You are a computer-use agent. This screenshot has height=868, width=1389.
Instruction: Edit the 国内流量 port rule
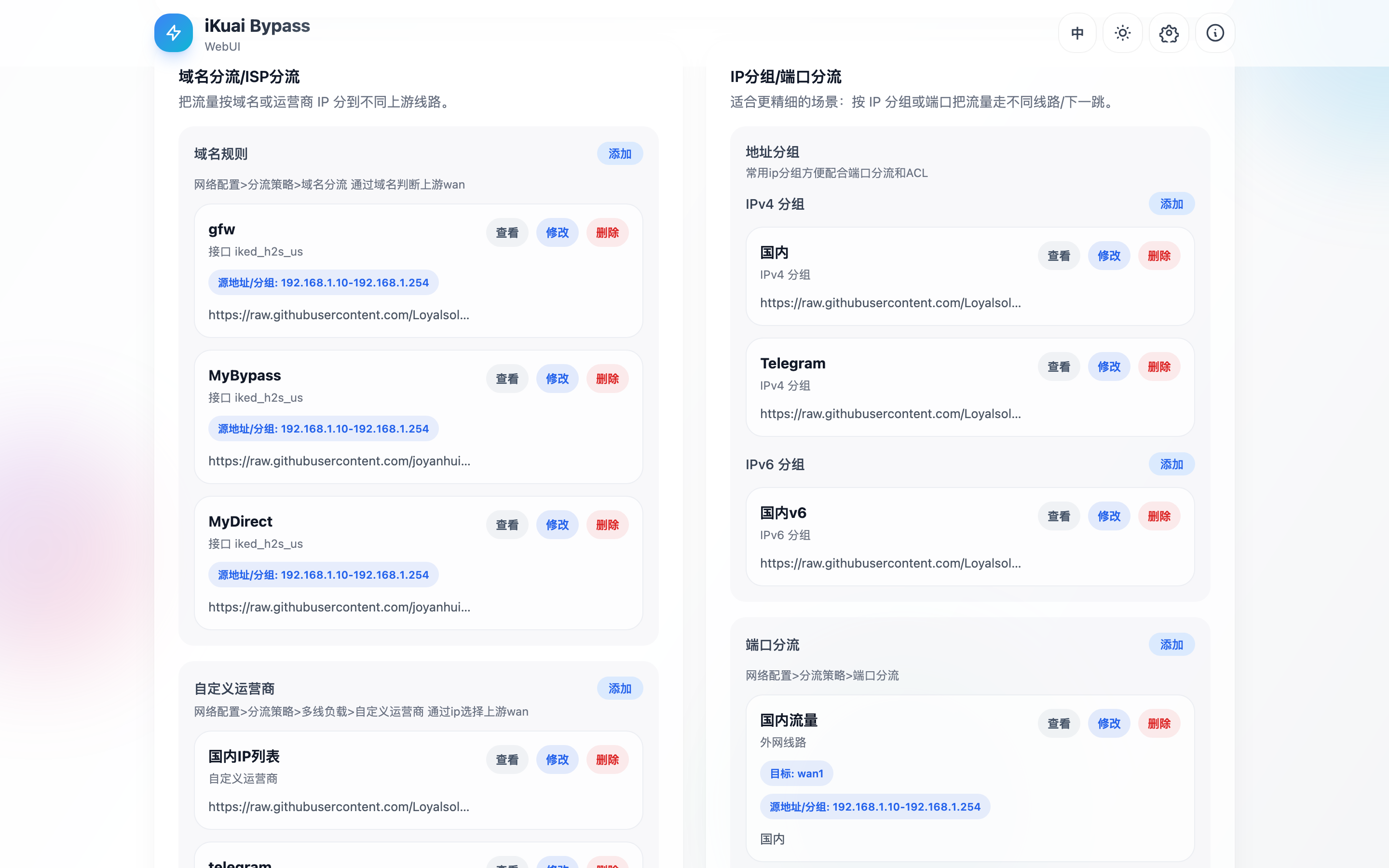click(1108, 723)
